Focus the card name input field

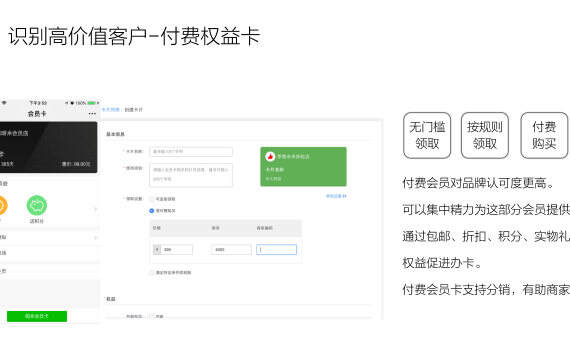click(191, 151)
